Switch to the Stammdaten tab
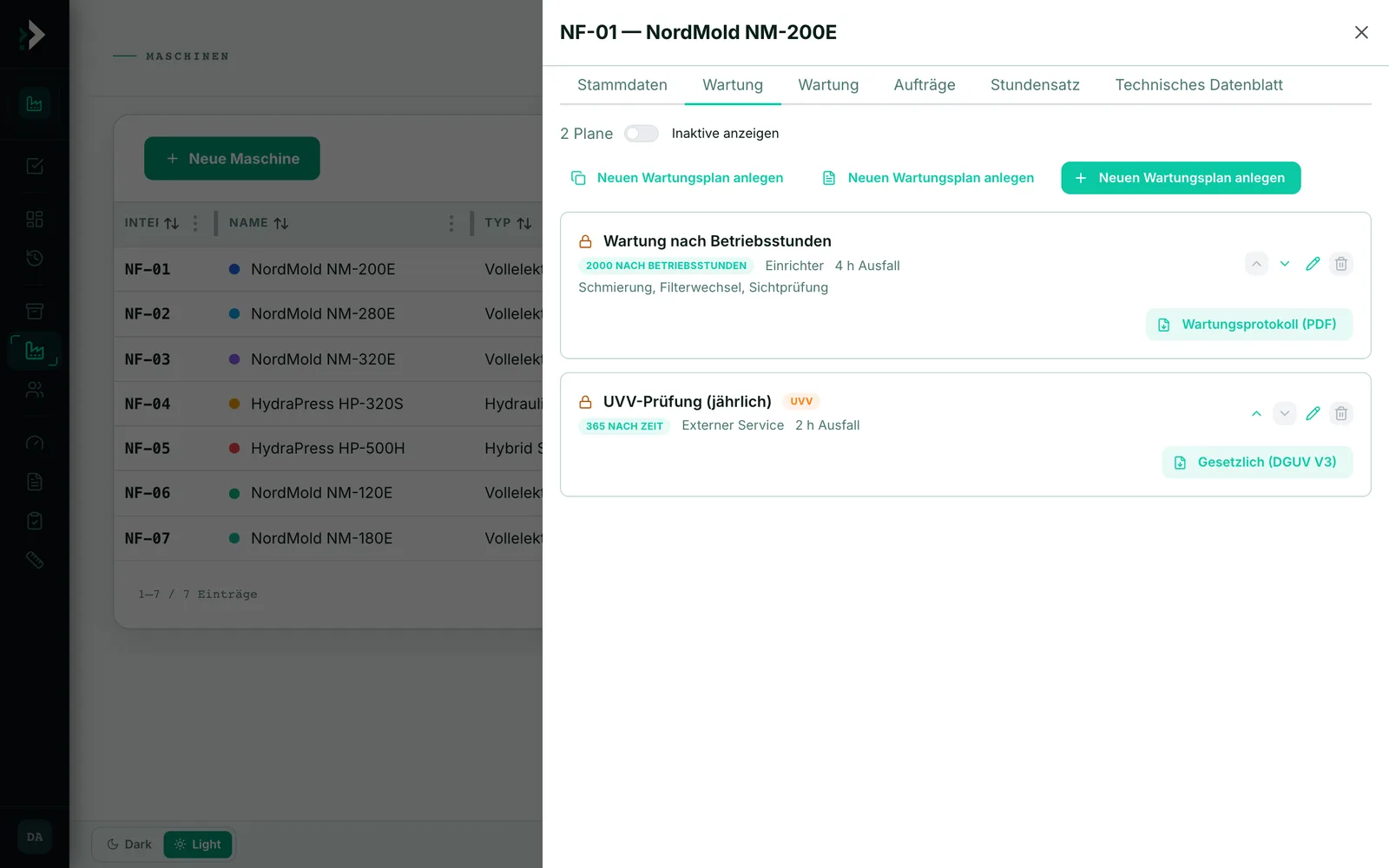Screen dimensions: 1389x868 coord(622,85)
